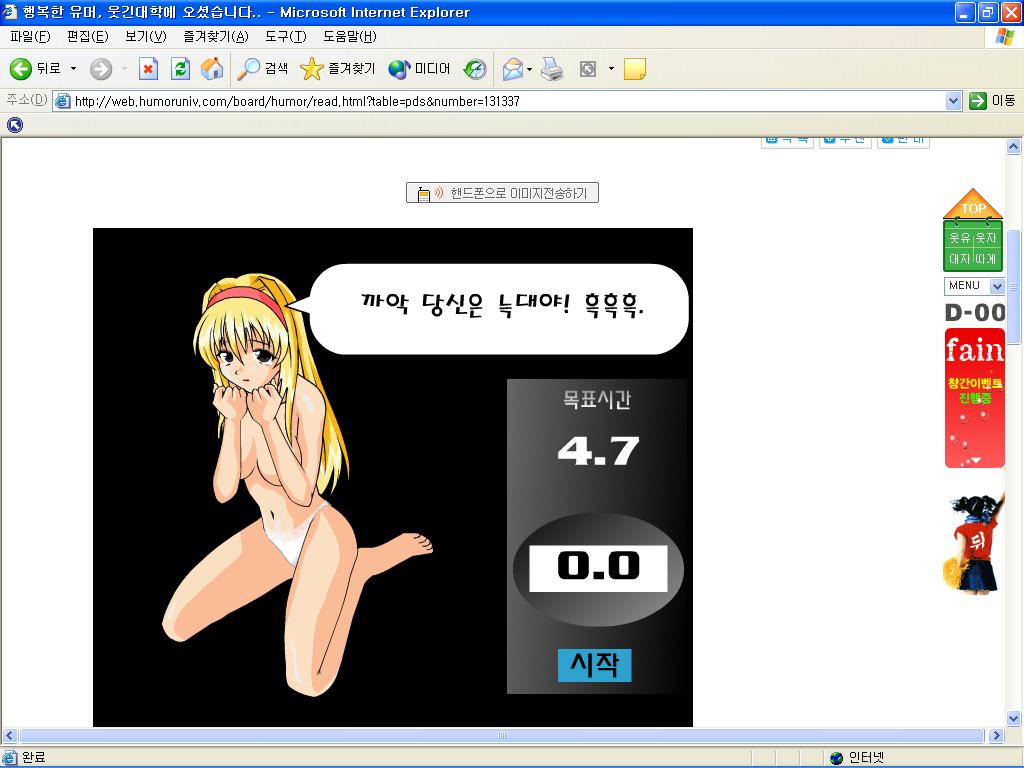
Task: Open the forward history dropdown arrow
Action: coord(124,69)
